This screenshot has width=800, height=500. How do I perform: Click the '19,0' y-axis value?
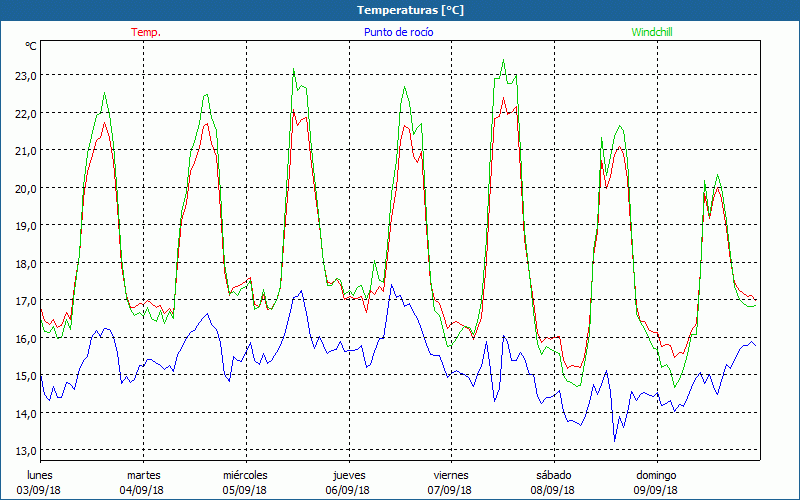point(26,226)
